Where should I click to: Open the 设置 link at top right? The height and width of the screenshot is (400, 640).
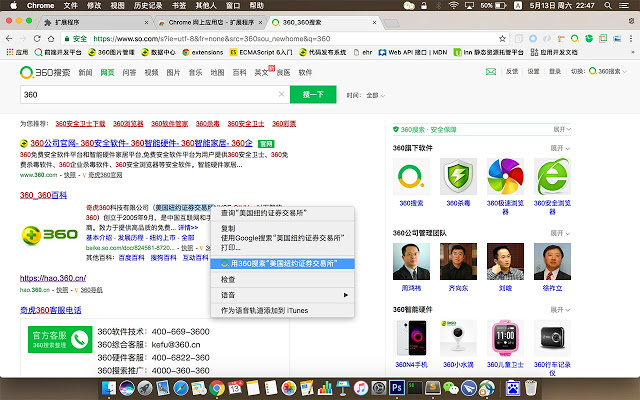click(533, 71)
